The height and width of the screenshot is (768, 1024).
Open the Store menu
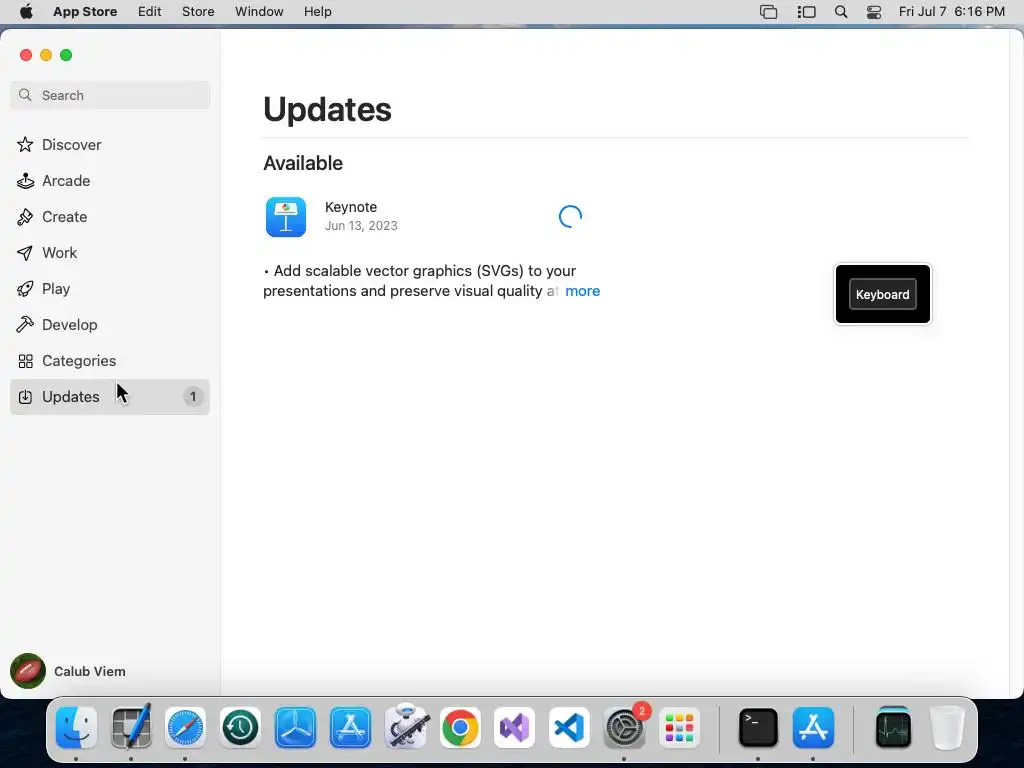(198, 12)
